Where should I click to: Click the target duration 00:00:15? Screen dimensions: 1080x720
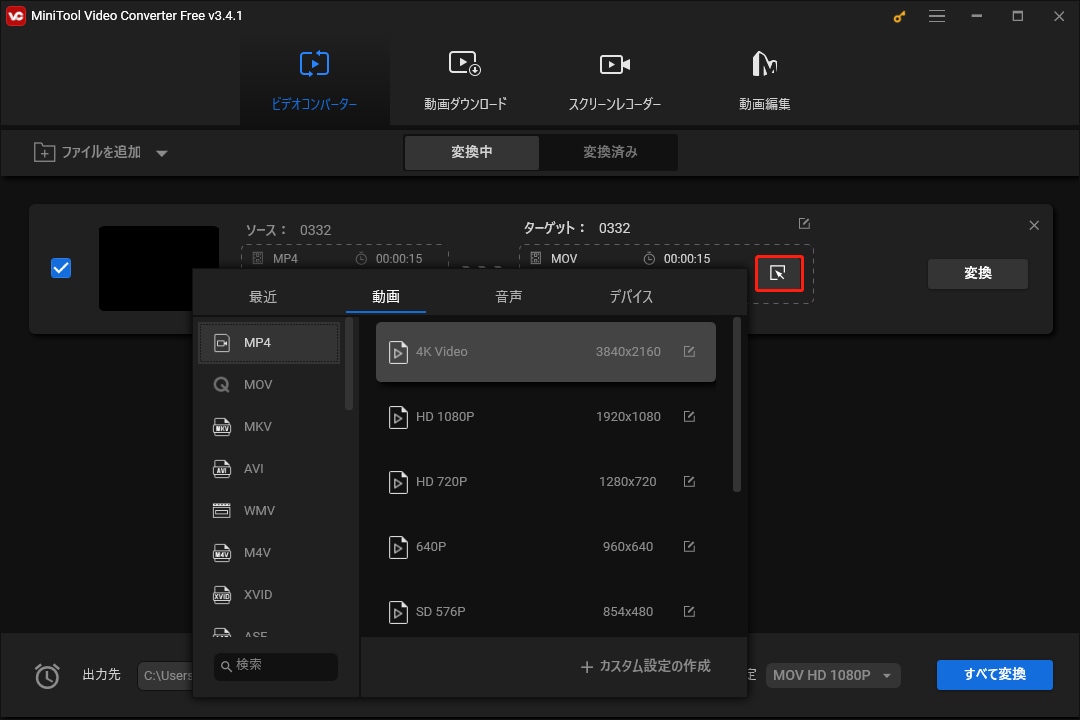click(687, 258)
